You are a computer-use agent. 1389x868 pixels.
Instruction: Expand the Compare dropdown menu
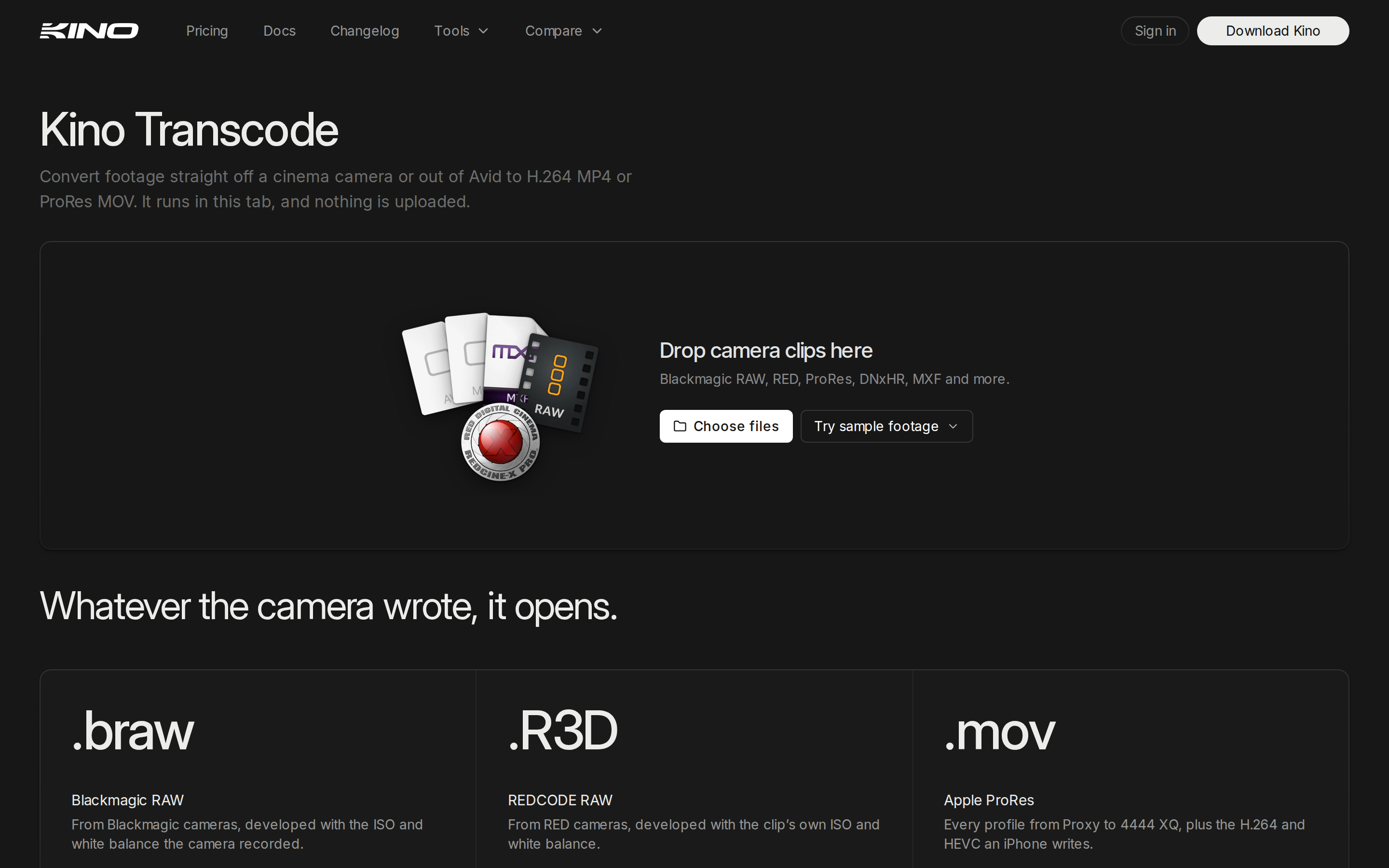(x=564, y=31)
